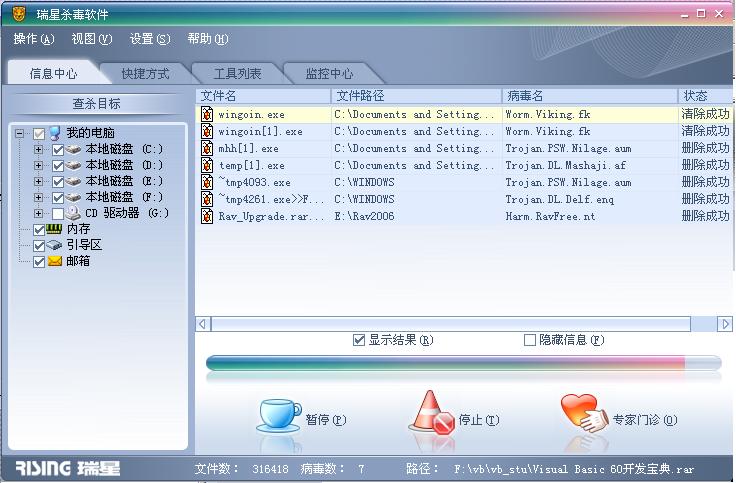Image resolution: width=736 pixels, height=483 pixels.
Task: Click the 暂停(P) pause button label
Action: pyautogui.click(x=325, y=419)
